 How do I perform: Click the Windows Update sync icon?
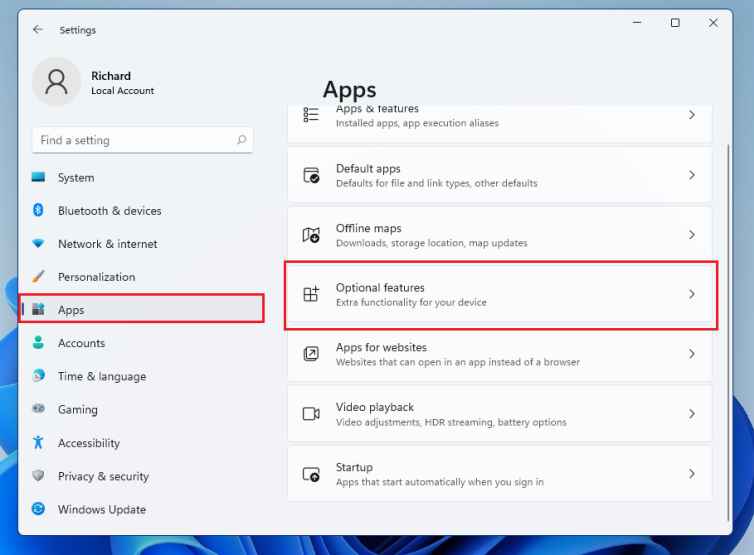(x=39, y=509)
